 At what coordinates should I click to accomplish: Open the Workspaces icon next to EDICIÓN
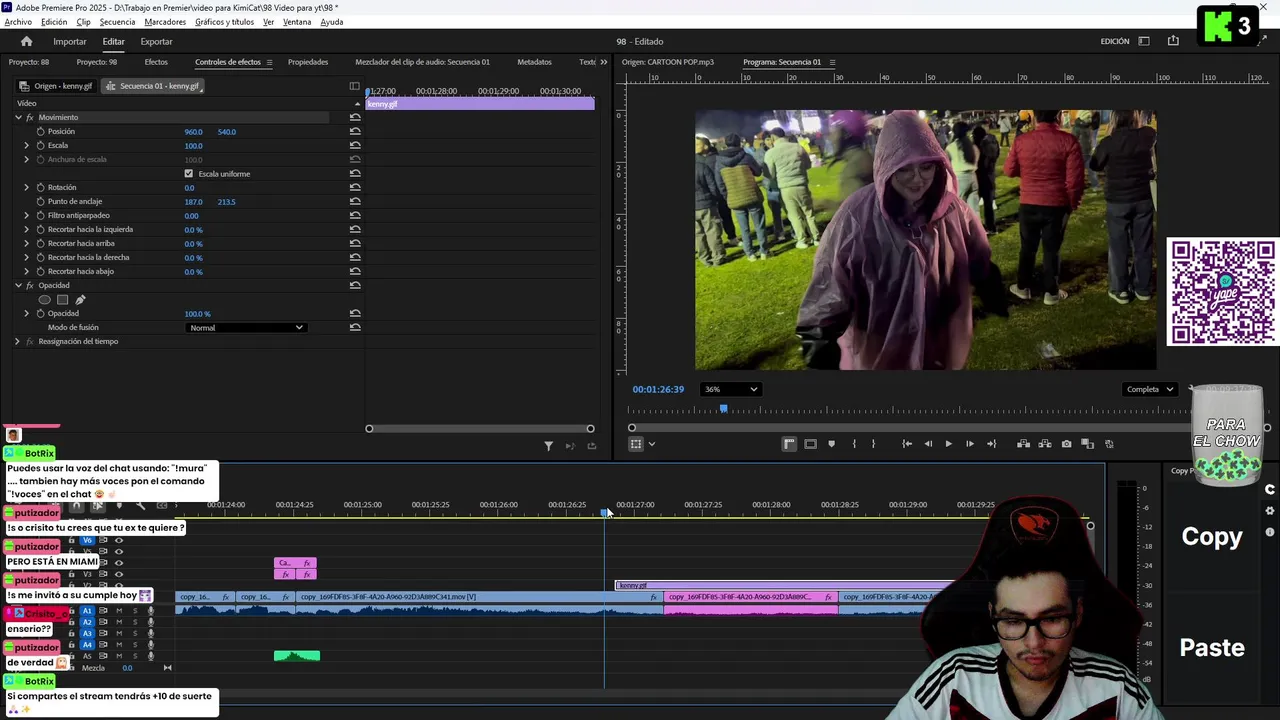1144,41
